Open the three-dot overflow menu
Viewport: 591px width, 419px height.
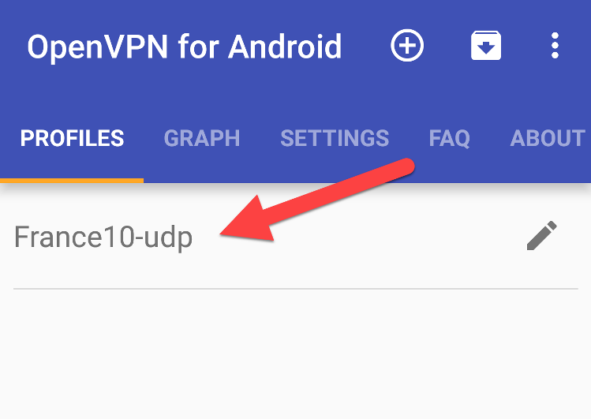click(x=555, y=45)
